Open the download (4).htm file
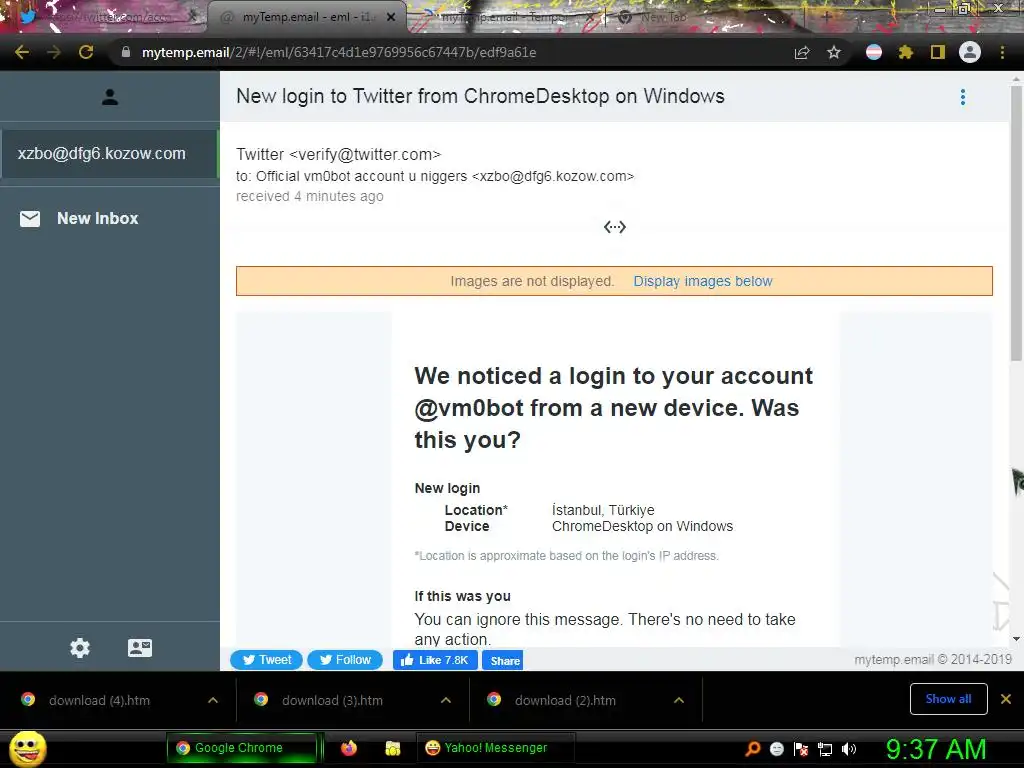Viewport: 1024px width, 768px height. click(99, 700)
